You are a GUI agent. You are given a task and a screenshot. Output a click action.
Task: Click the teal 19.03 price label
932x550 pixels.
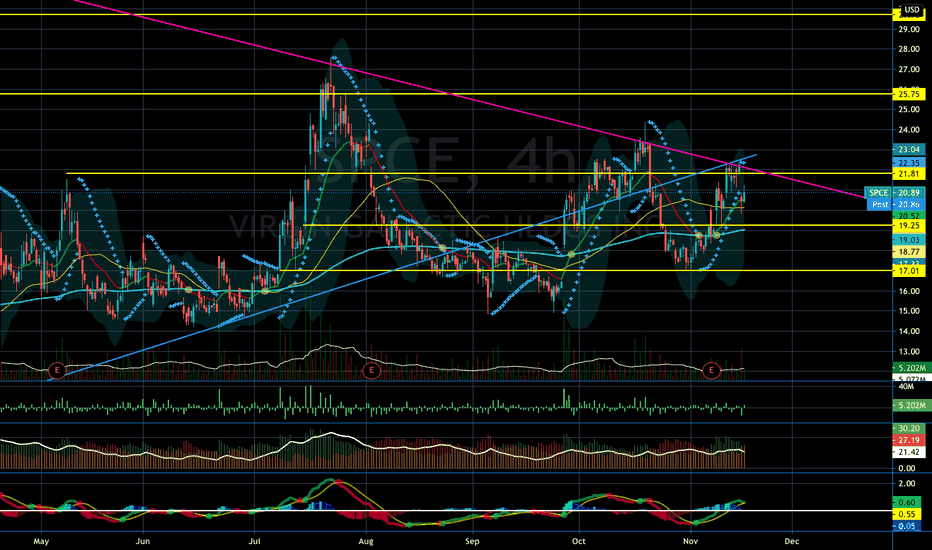[909, 240]
